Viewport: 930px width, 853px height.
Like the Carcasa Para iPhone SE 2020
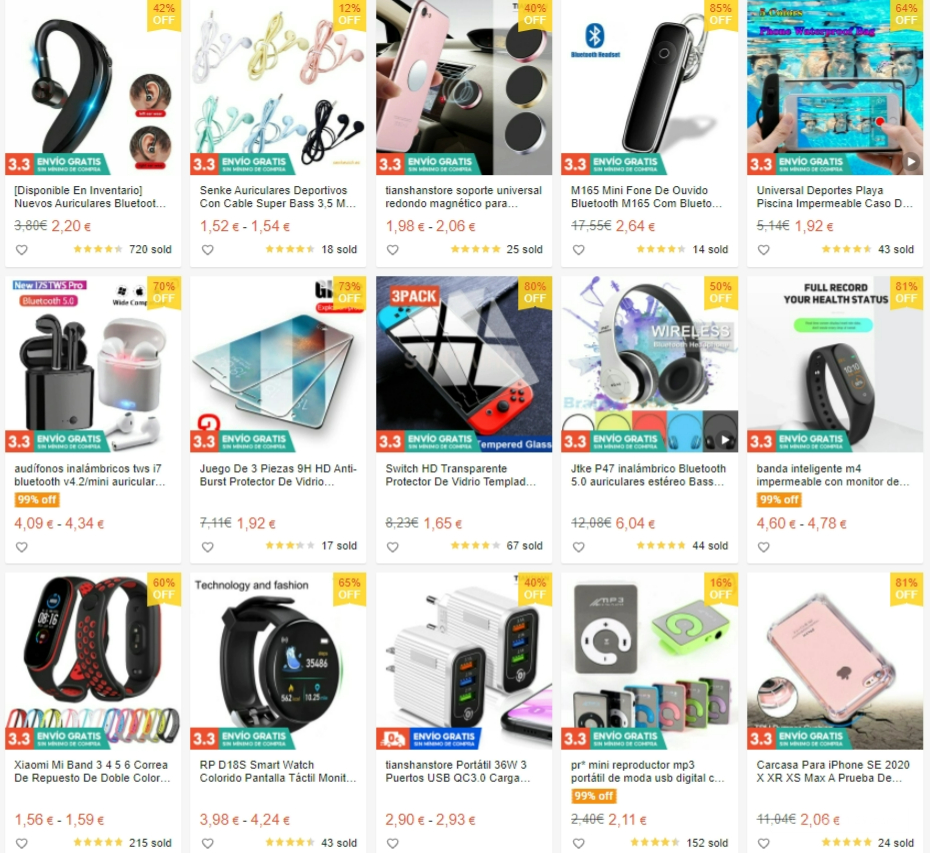[764, 843]
